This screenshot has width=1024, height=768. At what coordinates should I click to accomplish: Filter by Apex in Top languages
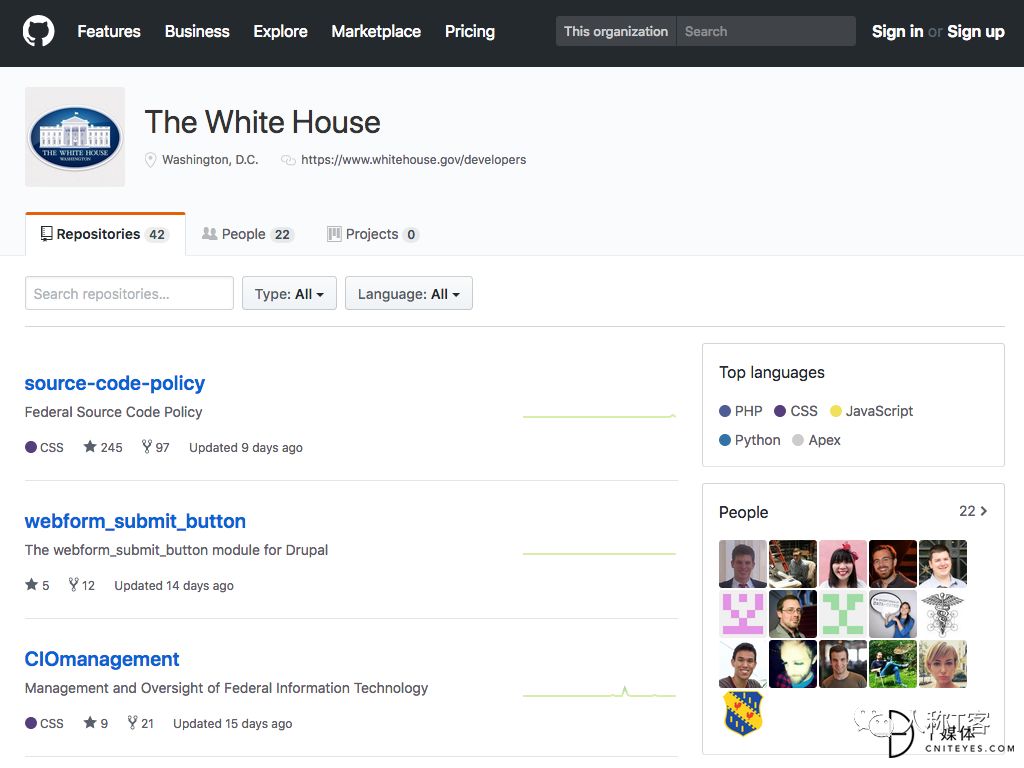pos(816,440)
